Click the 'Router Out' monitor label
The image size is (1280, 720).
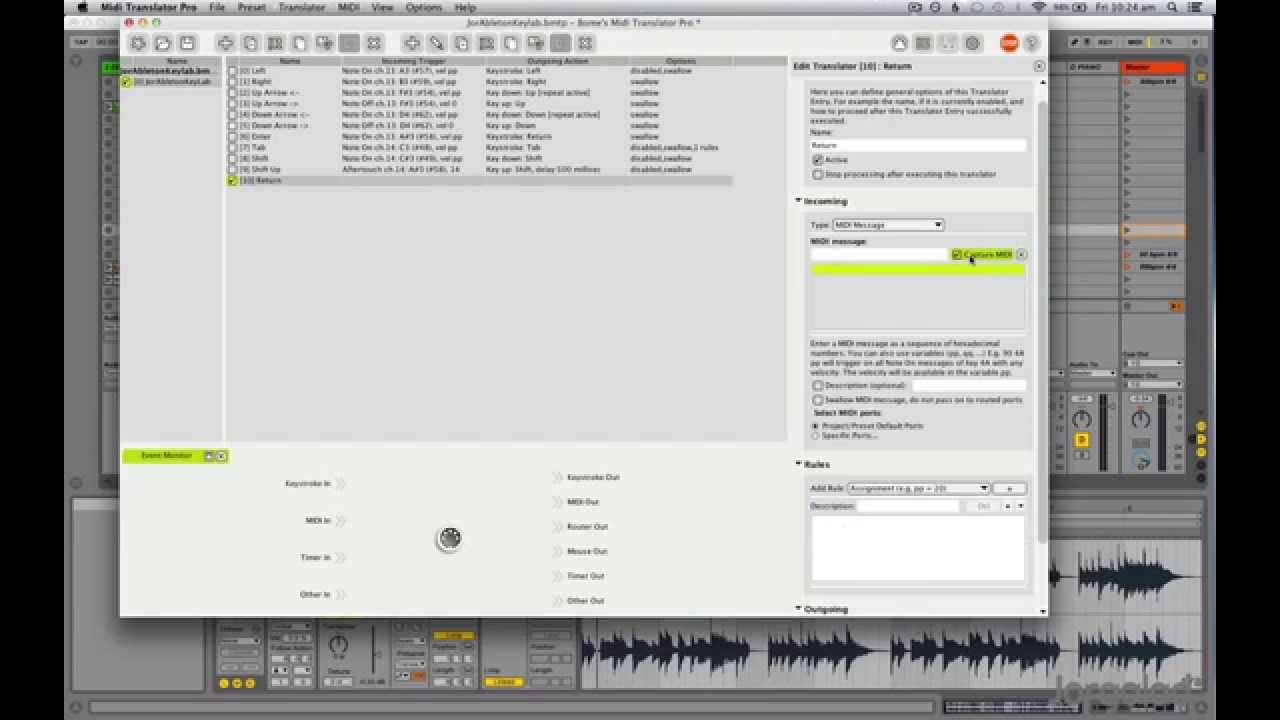coord(587,527)
